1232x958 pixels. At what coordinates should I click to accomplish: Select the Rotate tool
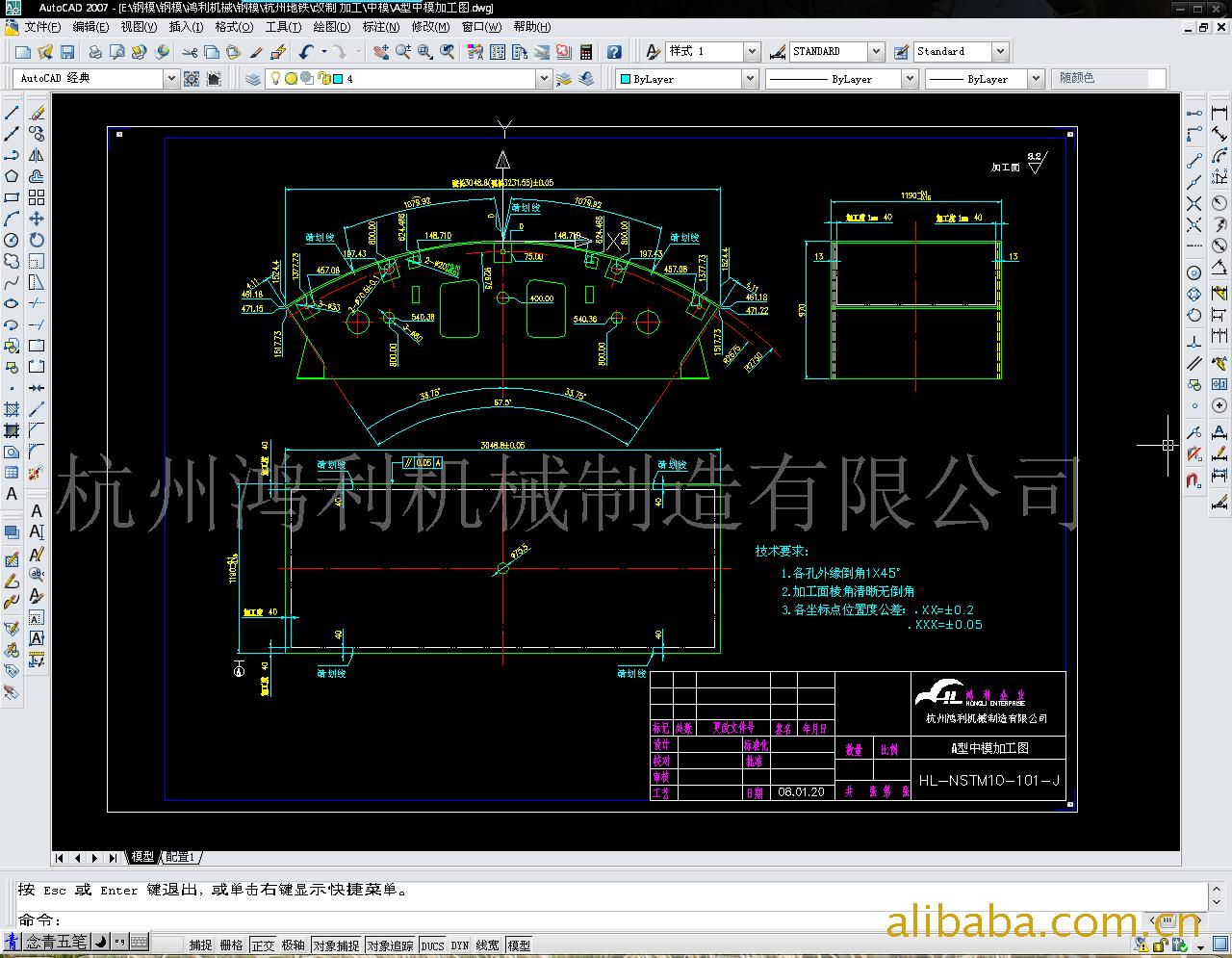coord(37,240)
